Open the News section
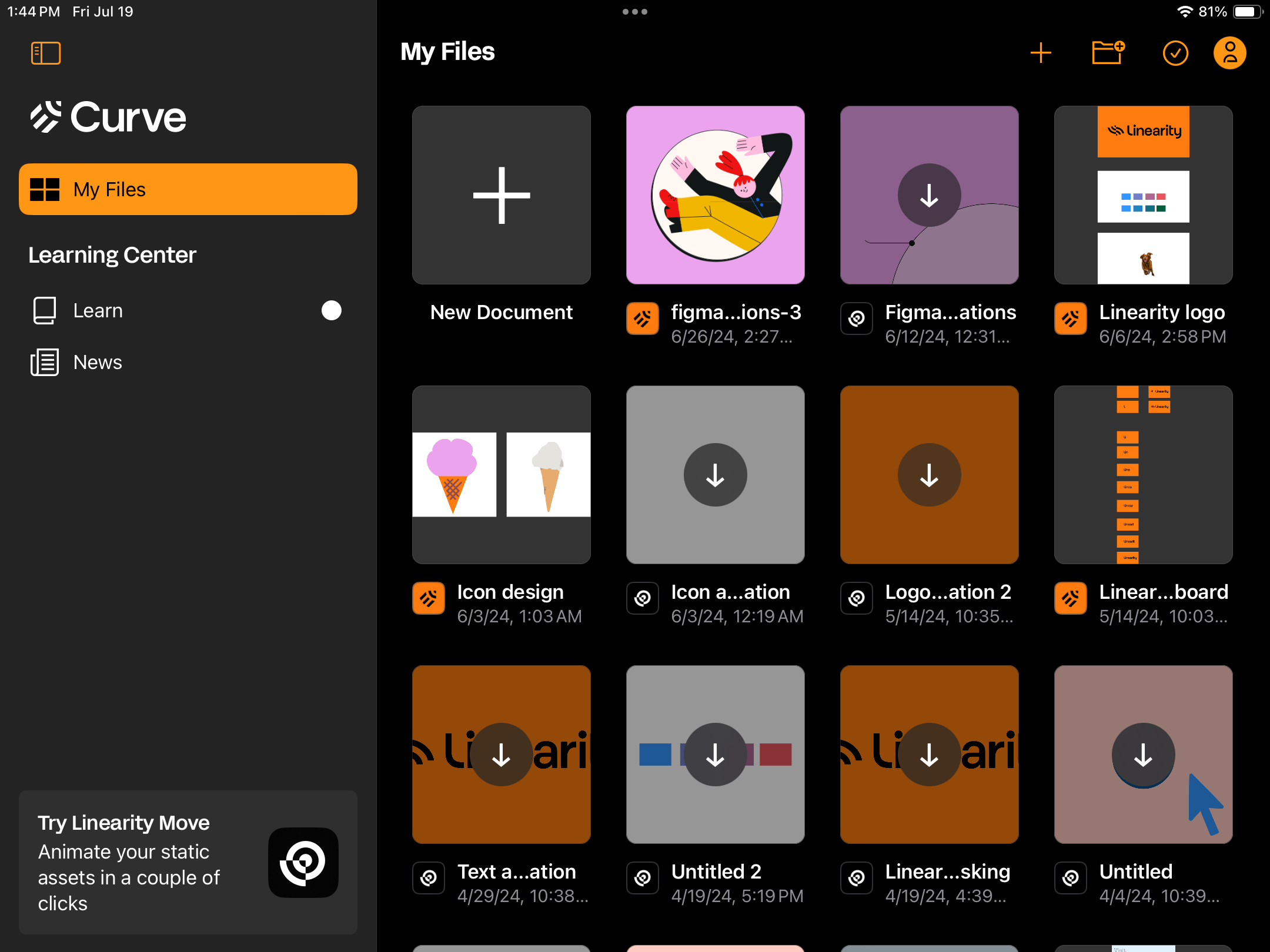The height and width of the screenshot is (952, 1270). [188, 362]
